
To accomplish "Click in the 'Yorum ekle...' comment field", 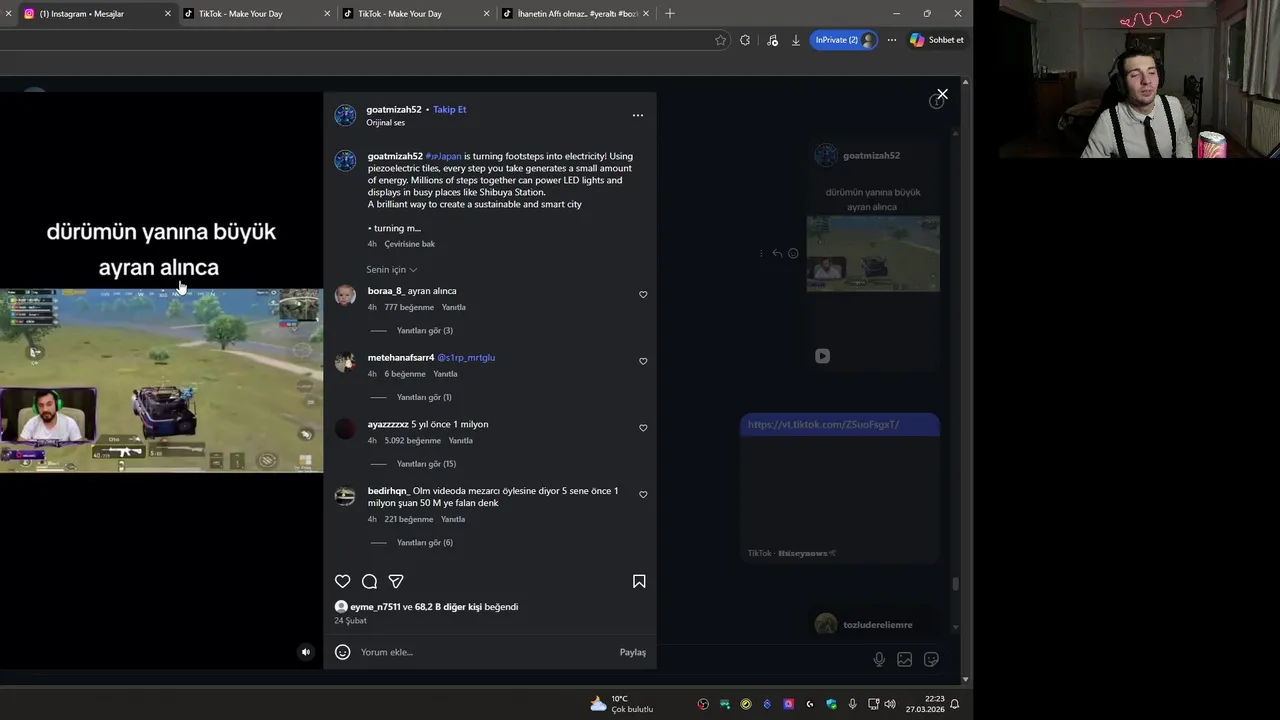I will (485, 652).
